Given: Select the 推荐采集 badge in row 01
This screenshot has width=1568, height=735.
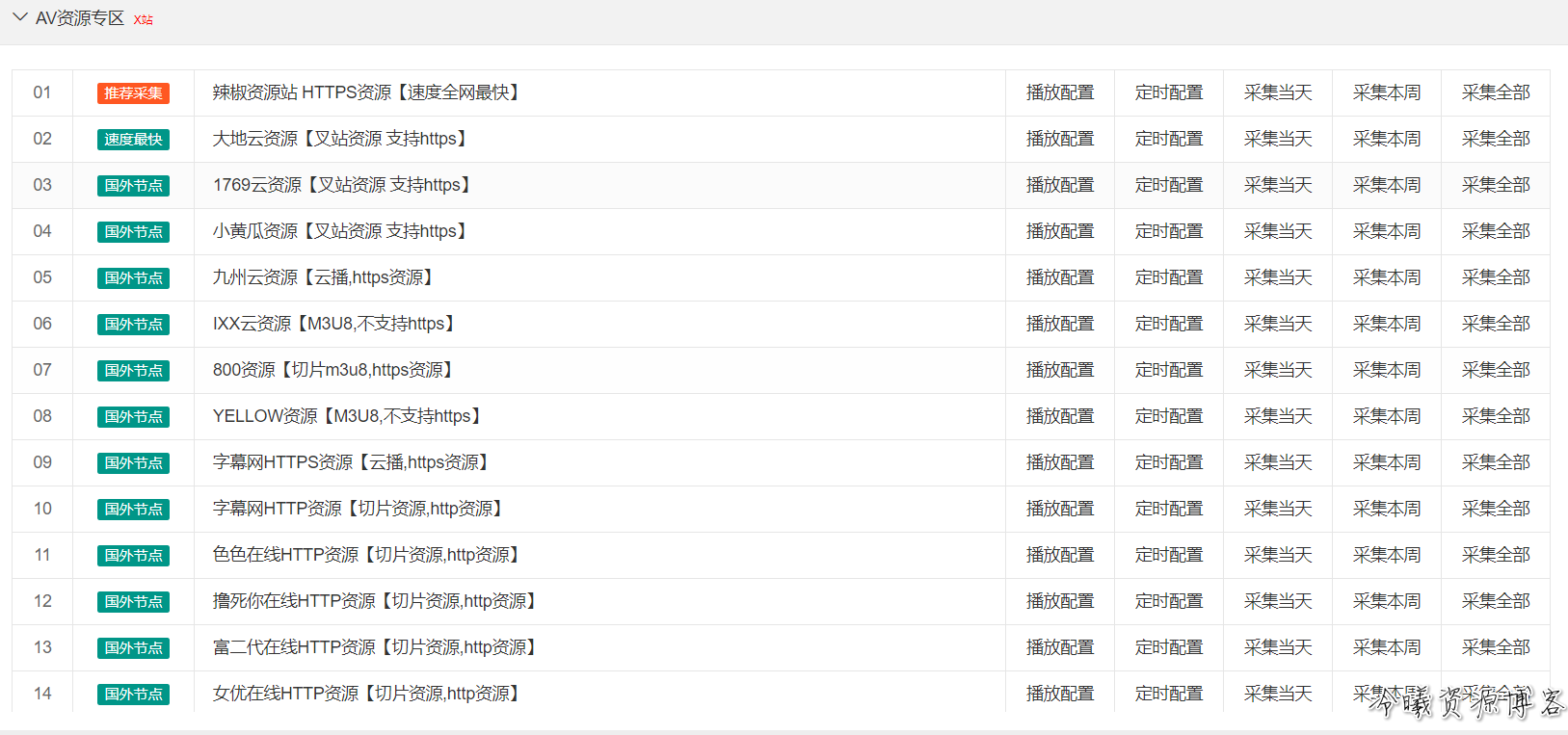Looking at the screenshot, I should coord(133,93).
